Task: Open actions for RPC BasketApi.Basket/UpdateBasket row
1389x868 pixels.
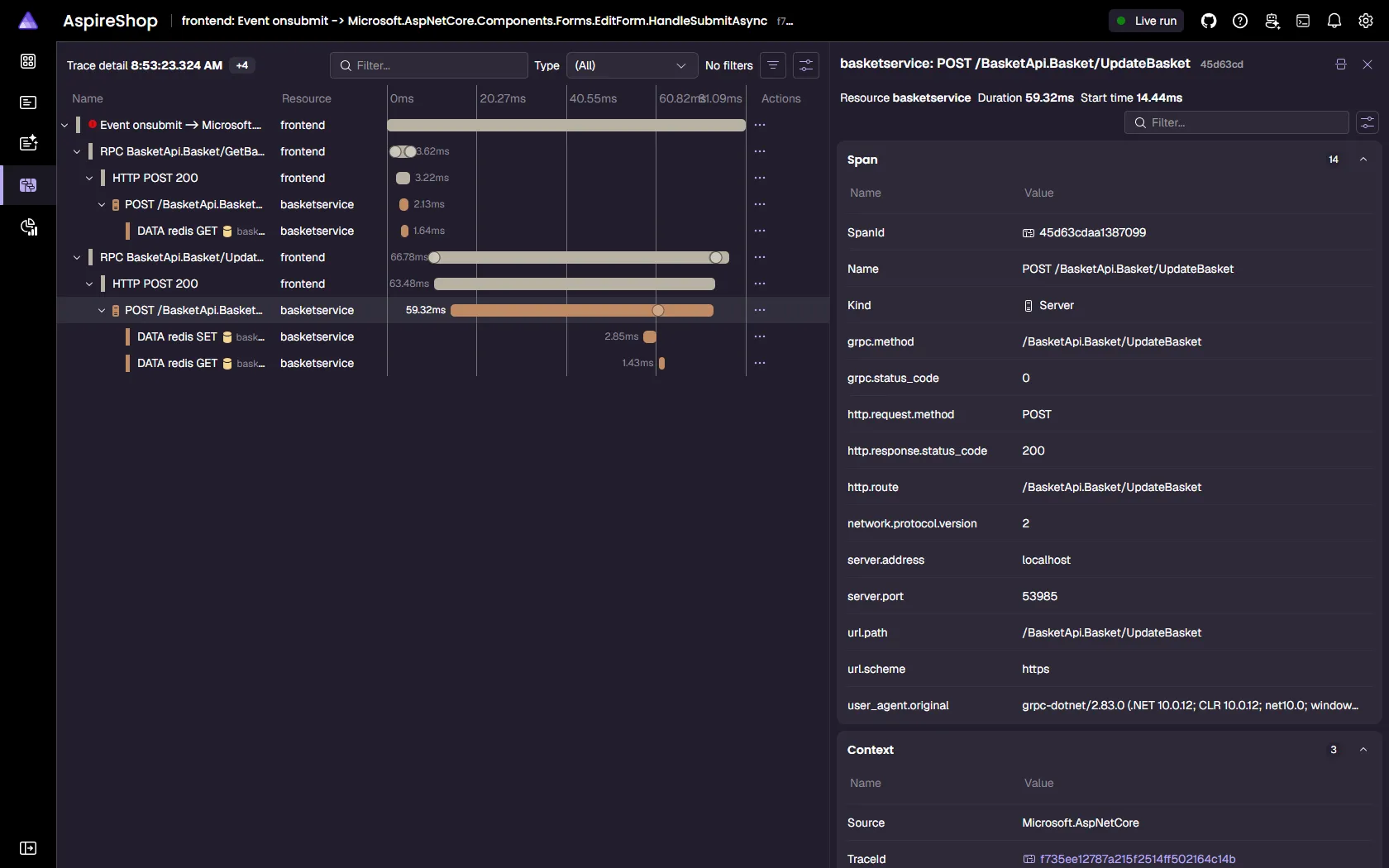Action: (x=760, y=257)
